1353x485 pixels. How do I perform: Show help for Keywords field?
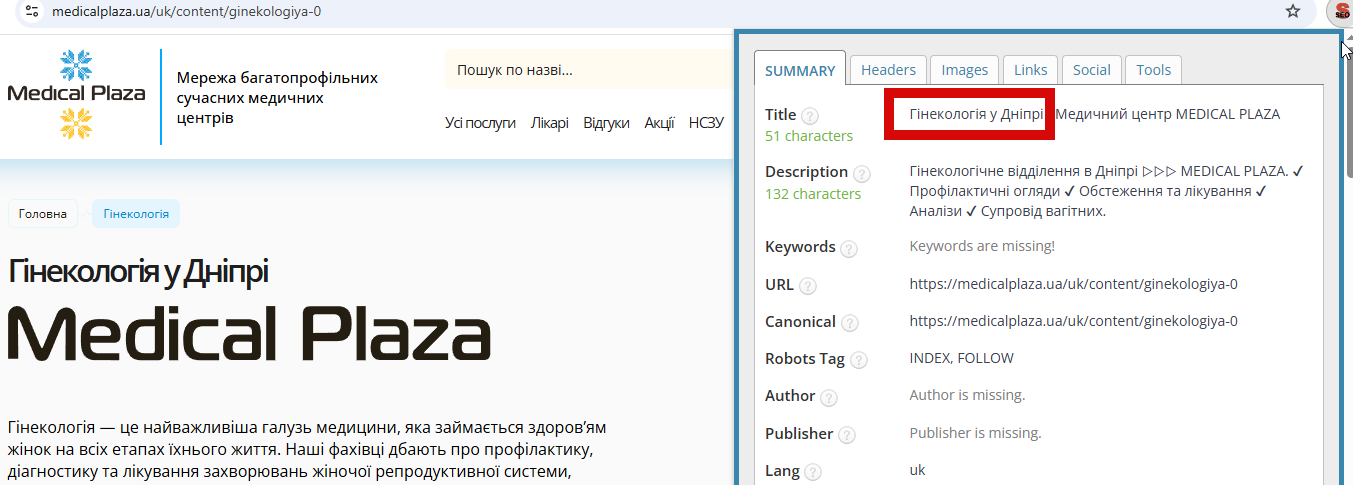click(x=848, y=248)
